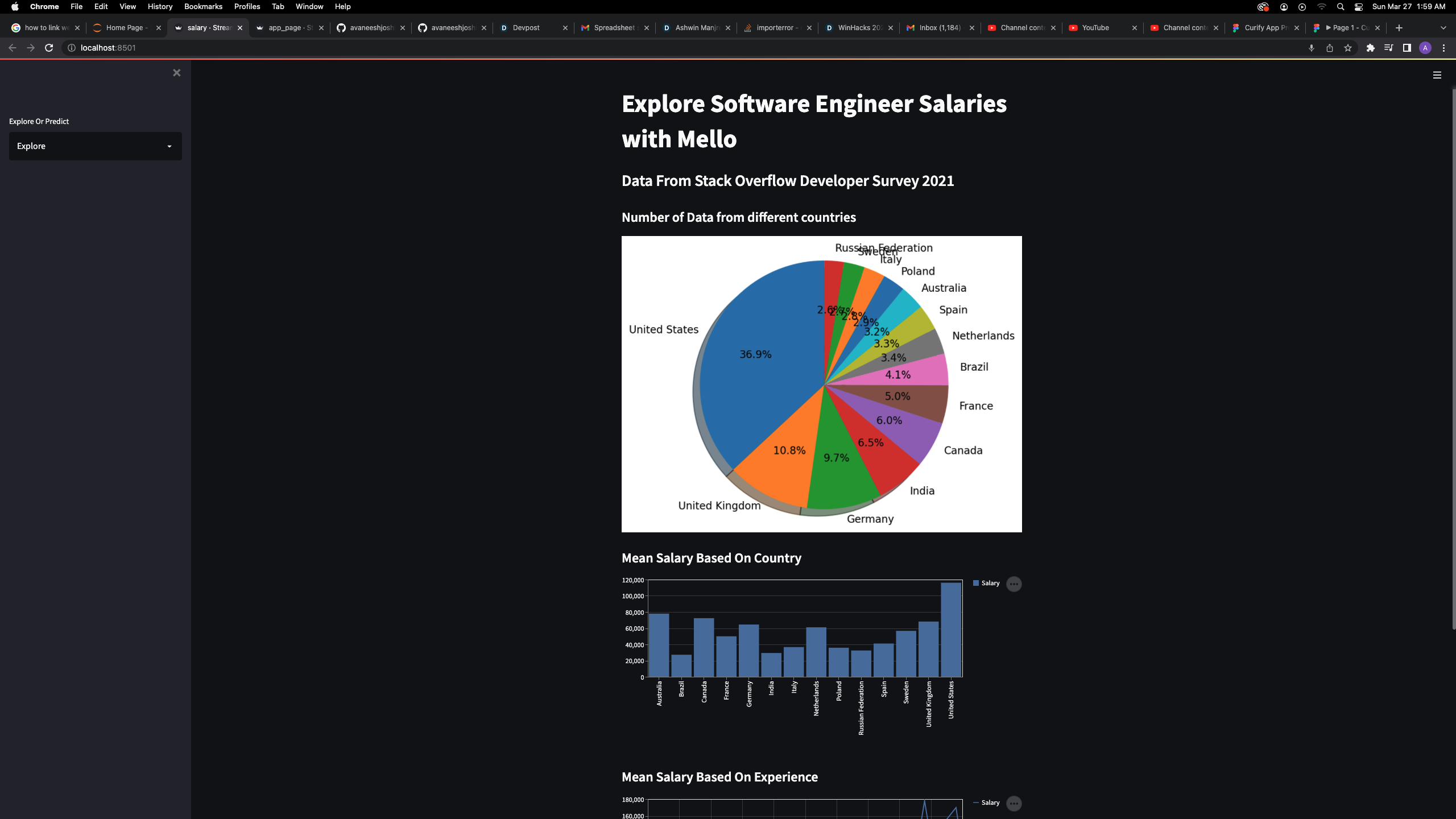Open Chrome three-dot menu
Screen dimensions: 1456x819
coord(1443,48)
